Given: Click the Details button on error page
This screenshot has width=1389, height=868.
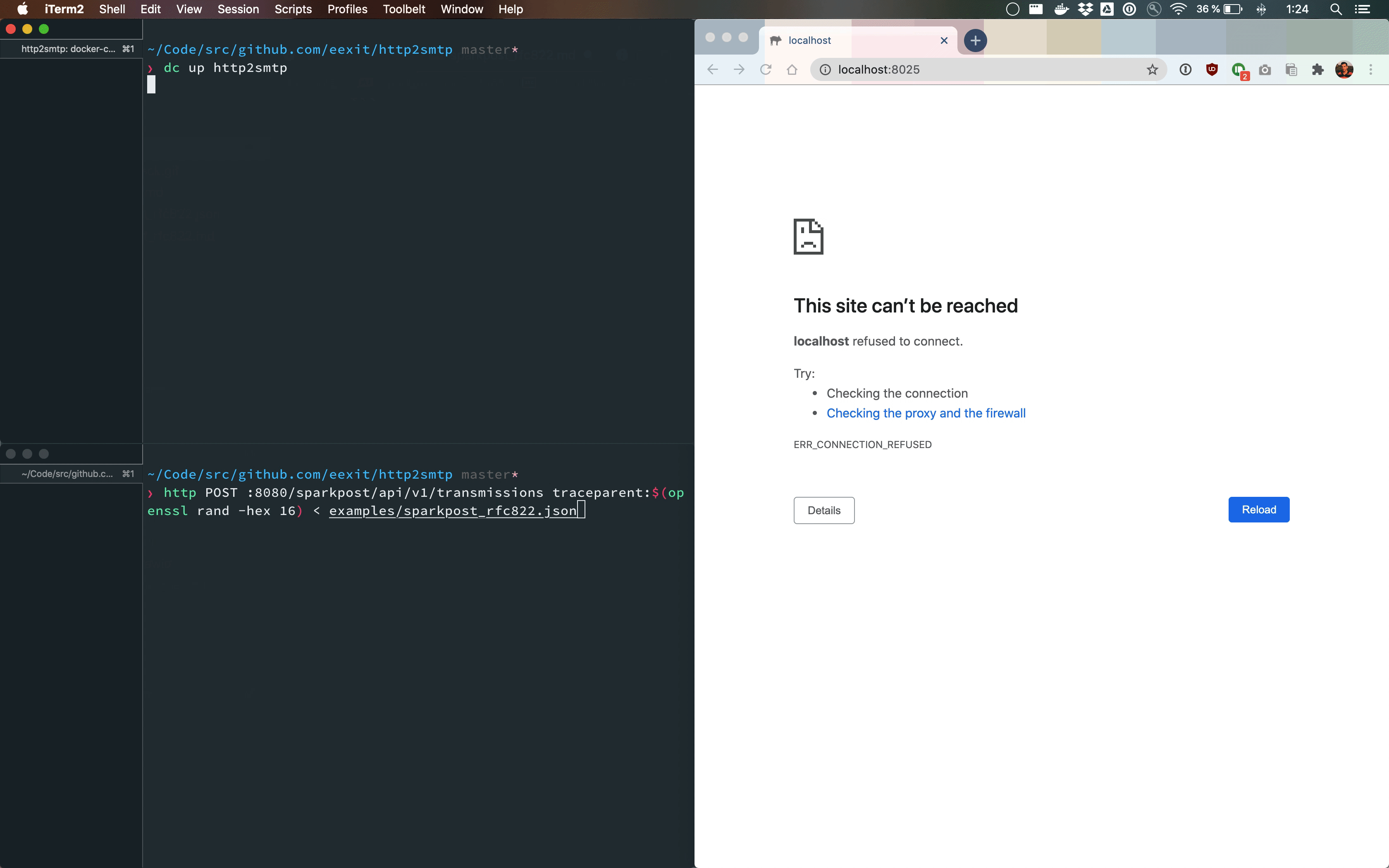Looking at the screenshot, I should point(823,510).
